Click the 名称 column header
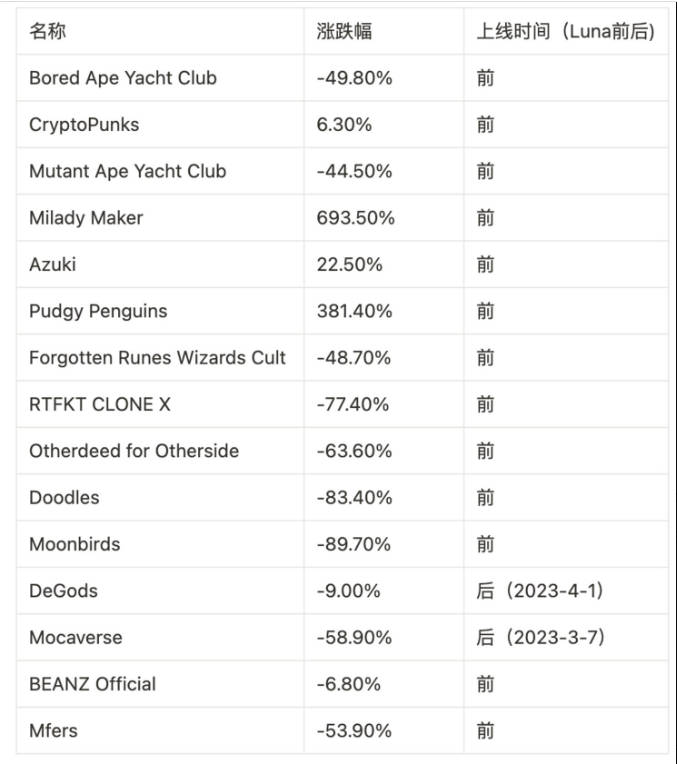 pos(48,31)
